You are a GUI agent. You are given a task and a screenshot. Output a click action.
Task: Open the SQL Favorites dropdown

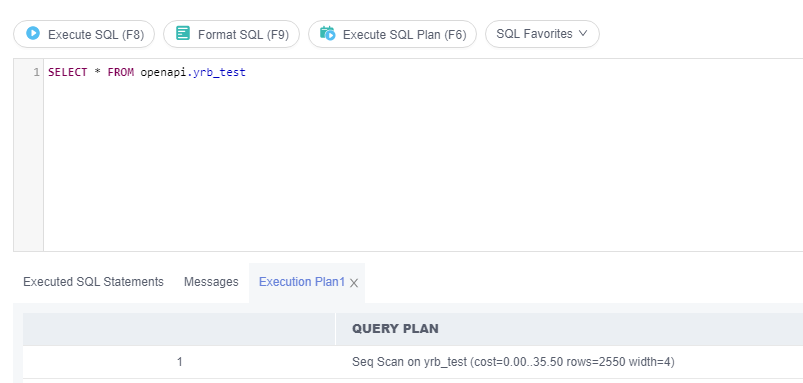point(542,34)
